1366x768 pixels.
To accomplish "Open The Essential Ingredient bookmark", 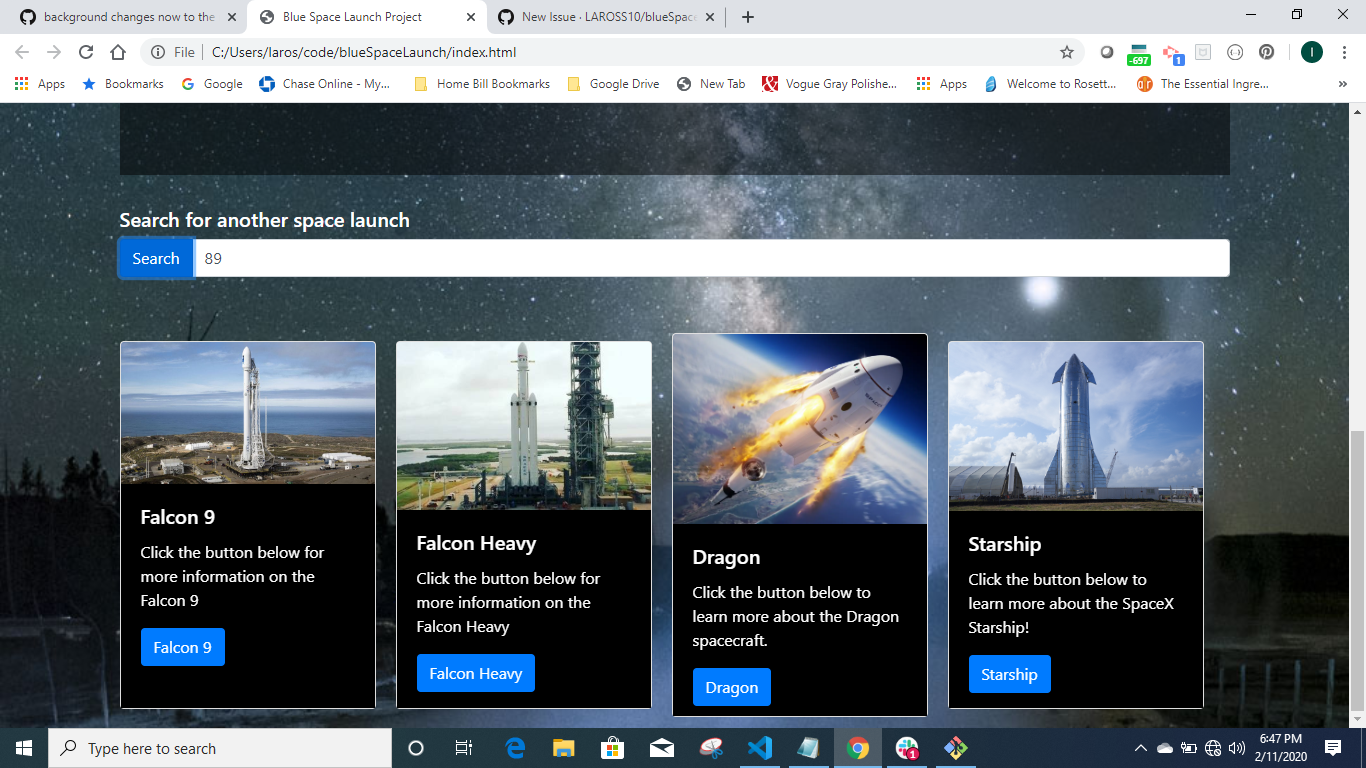I will tap(1203, 84).
